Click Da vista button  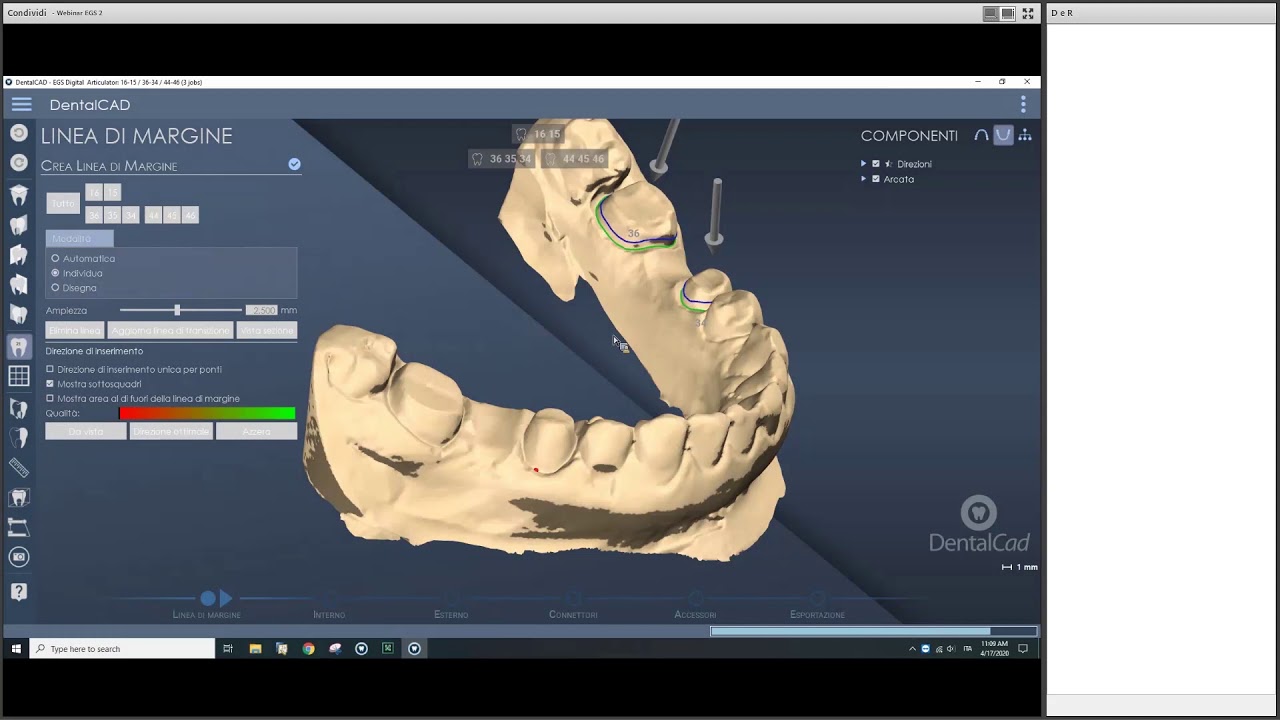tap(86, 431)
